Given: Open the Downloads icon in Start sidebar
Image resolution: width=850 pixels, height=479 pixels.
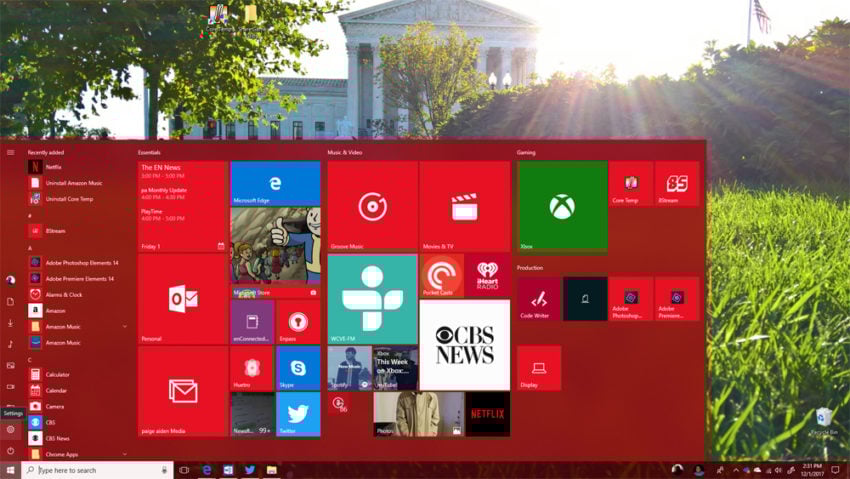Looking at the screenshot, I should (x=10, y=323).
